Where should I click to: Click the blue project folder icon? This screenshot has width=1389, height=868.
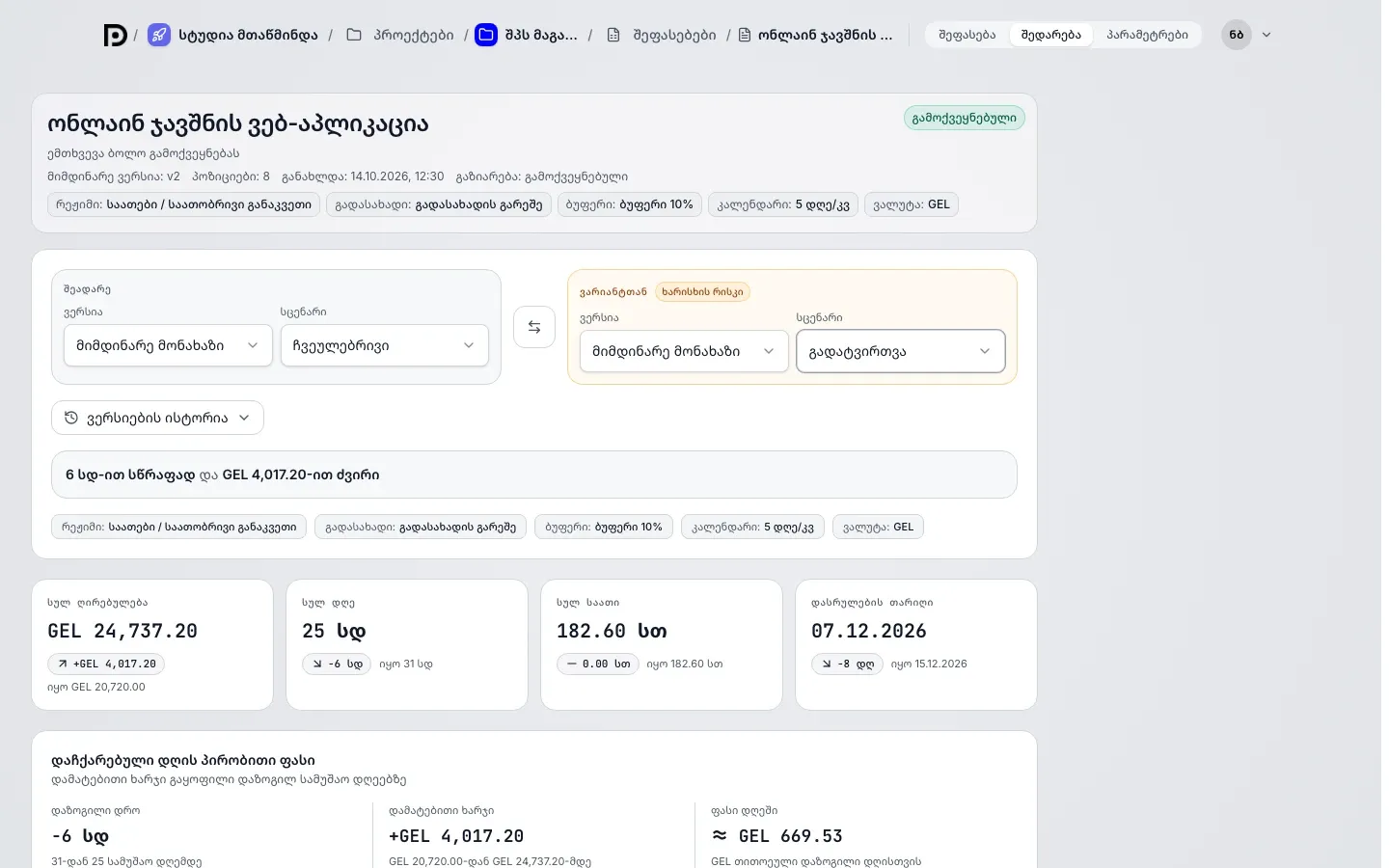tap(486, 36)
